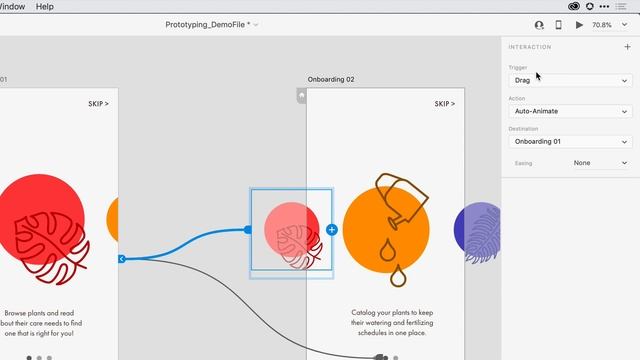Open the Trigger dropdown set to Drag
The height and width of the screenshot is (360, 640).
click(570, 80)
